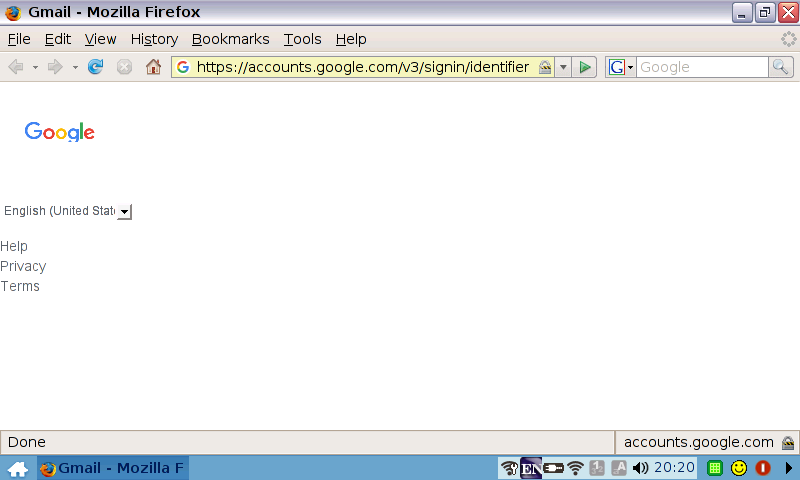This screenshot has width=800, height=480.
Task: Open the wireless settings wrench tray icon
Action: click(x=509, y=468)
